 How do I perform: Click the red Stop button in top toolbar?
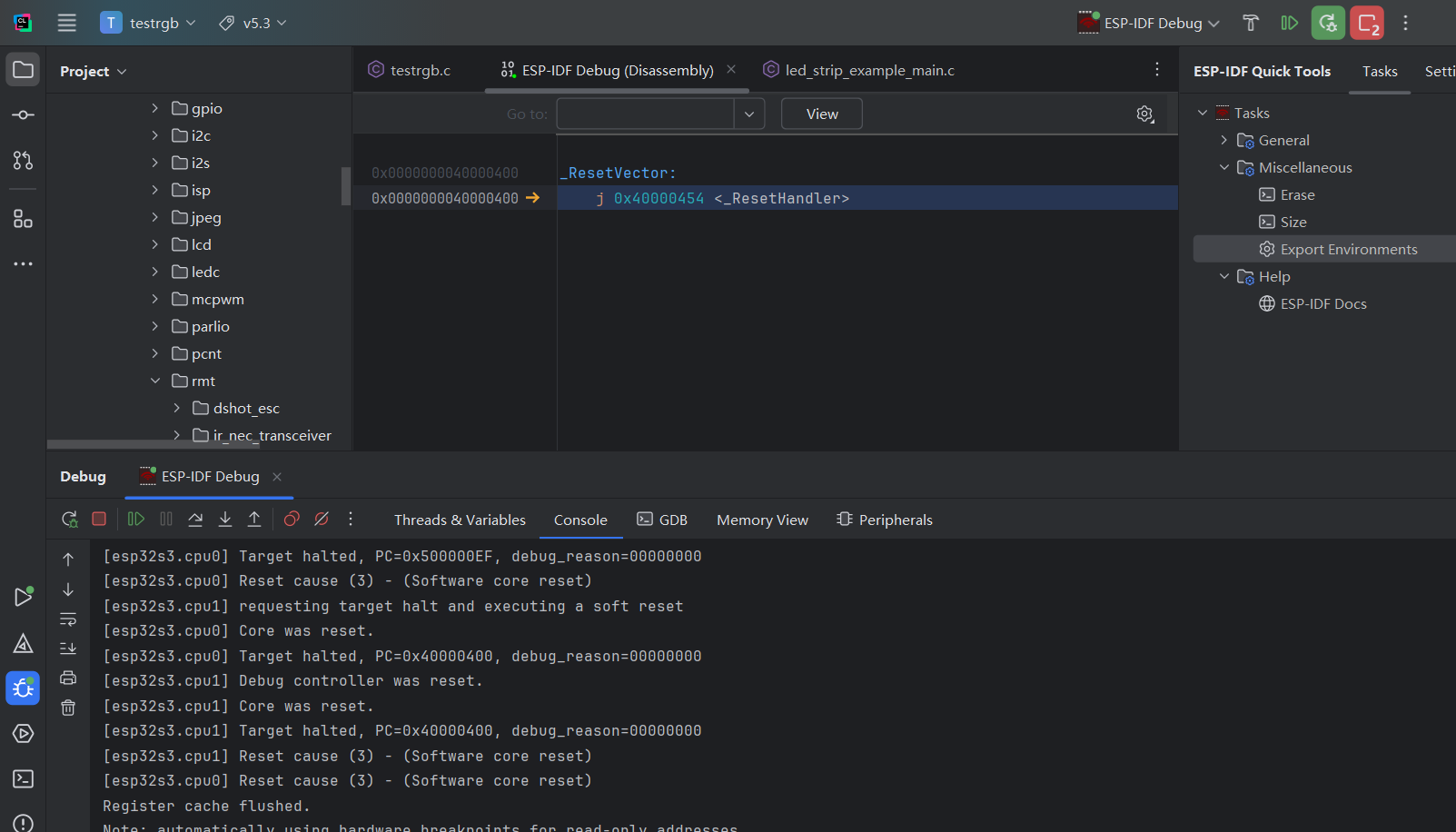click(1367, 23)
